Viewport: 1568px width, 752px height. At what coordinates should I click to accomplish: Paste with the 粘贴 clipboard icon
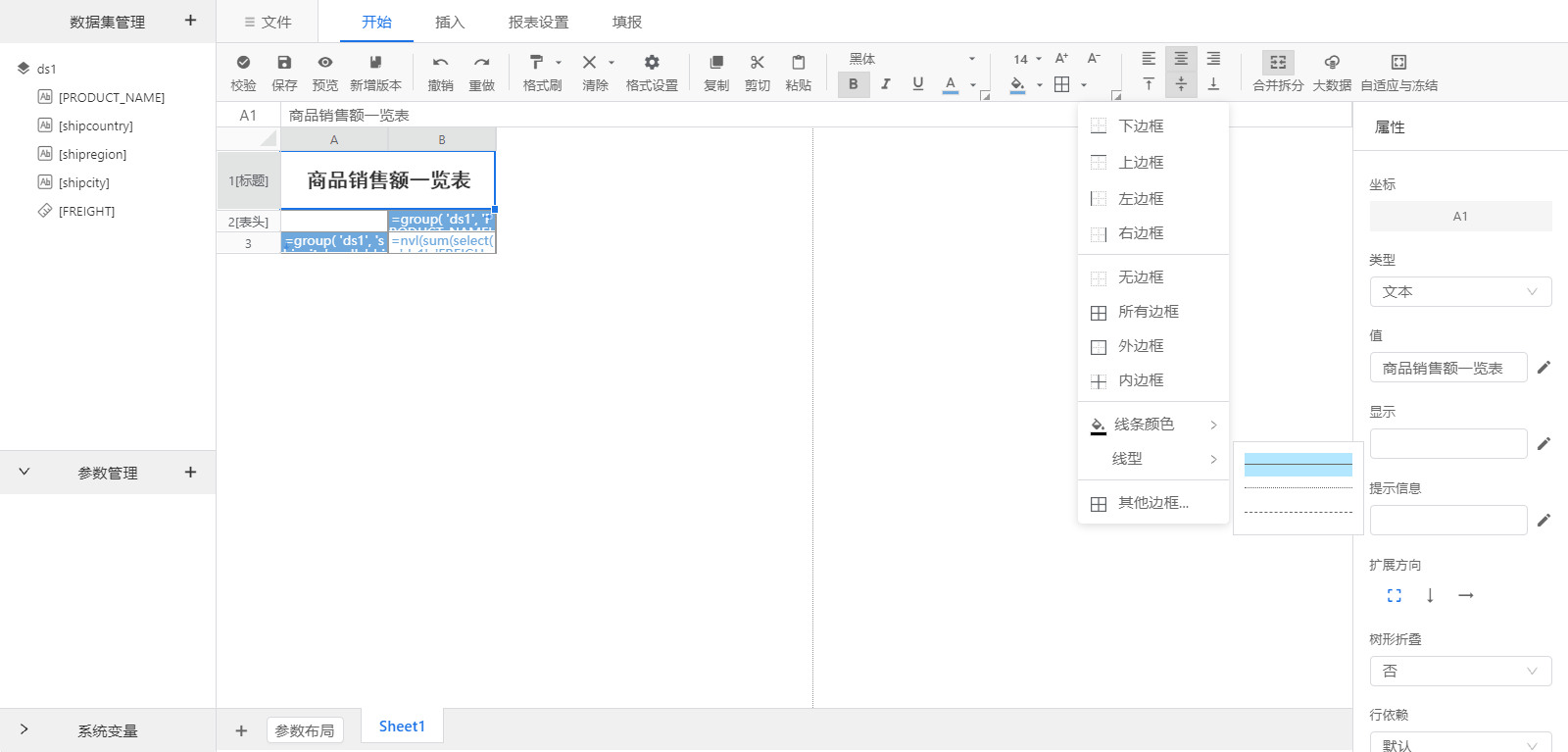[x=799, y=62]
